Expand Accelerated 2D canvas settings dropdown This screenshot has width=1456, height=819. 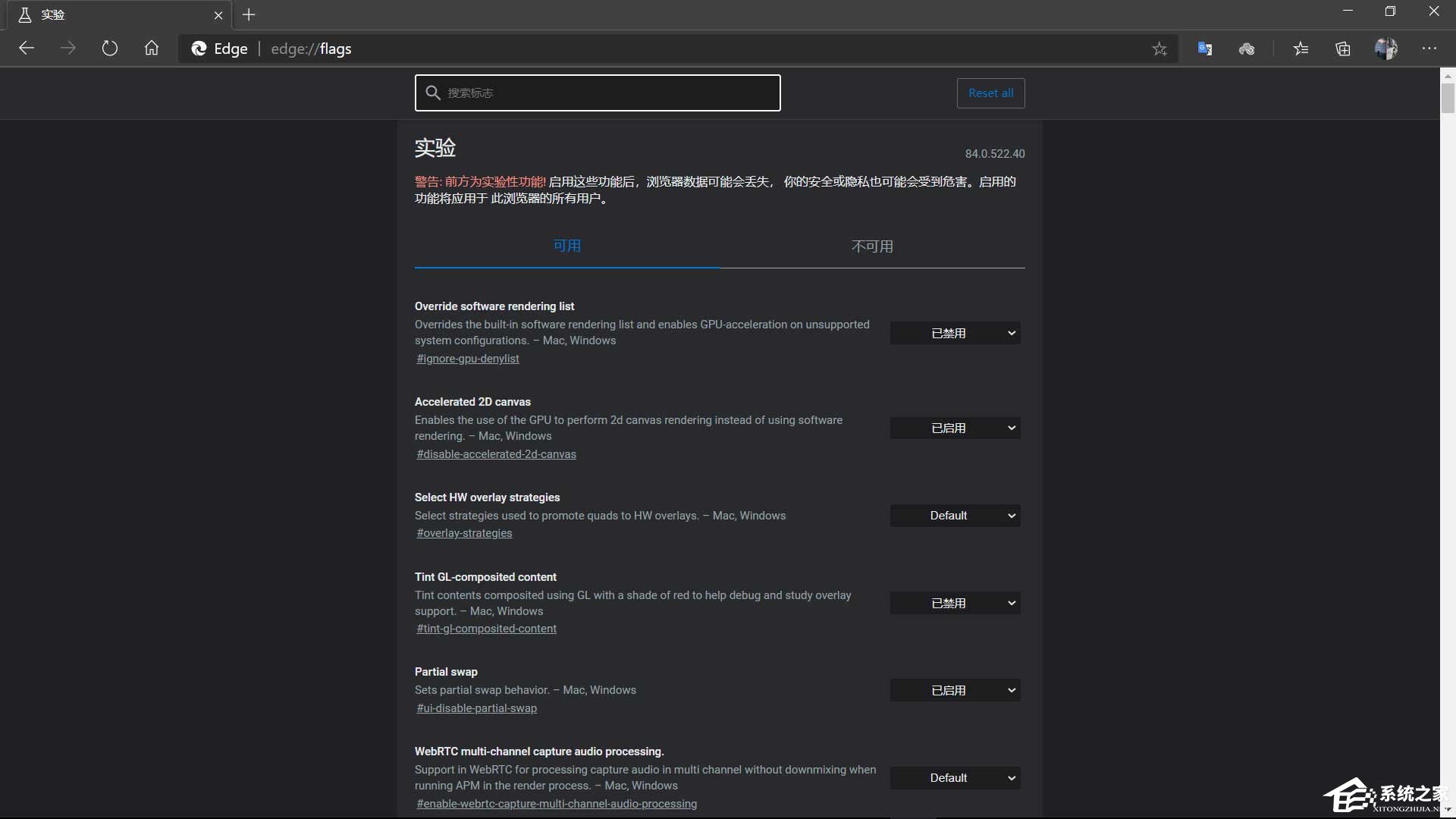[x=955, y=428]
